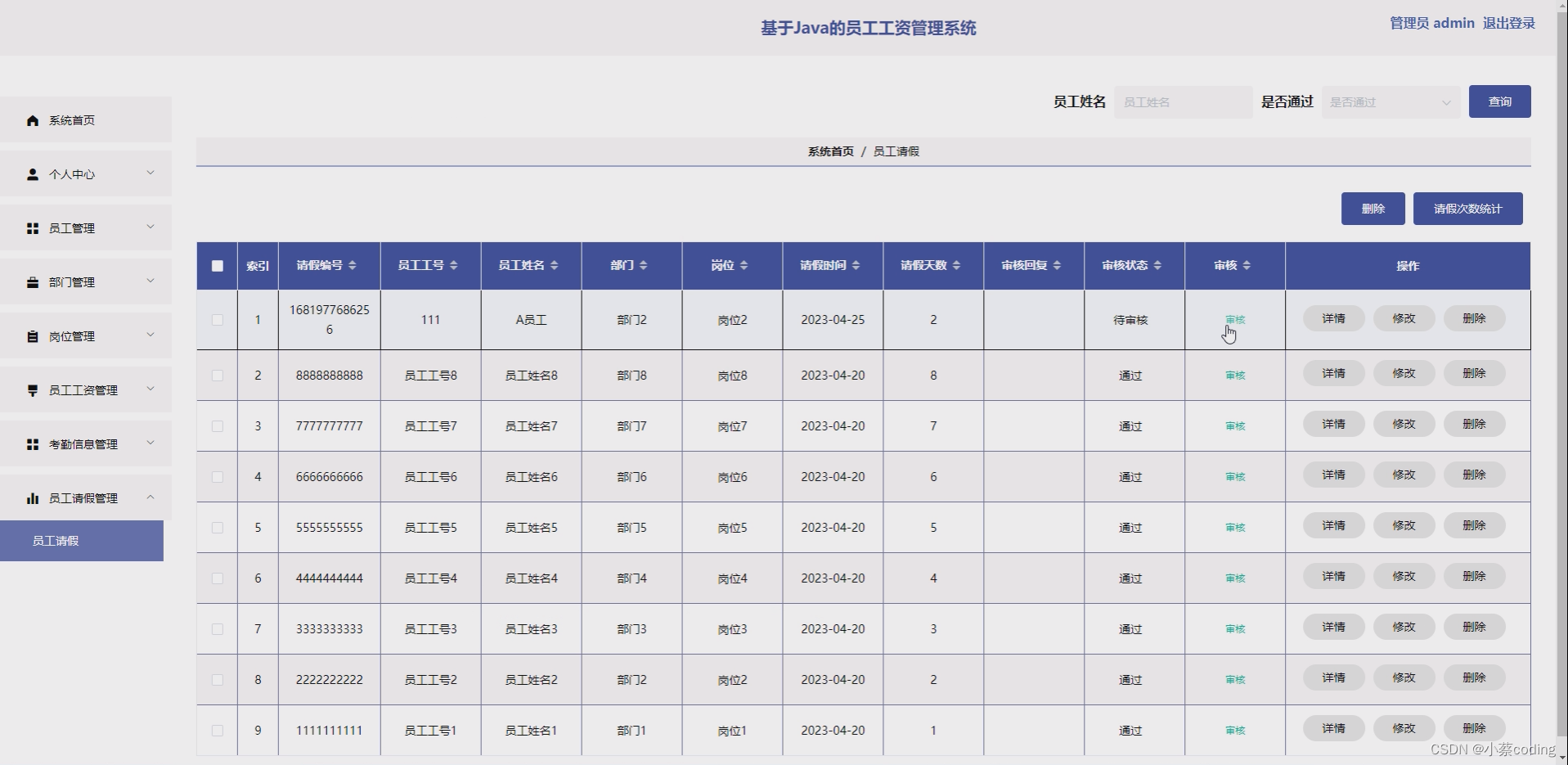
Task: Select the 员工请假 submenu item
Action: coord(82,541)
